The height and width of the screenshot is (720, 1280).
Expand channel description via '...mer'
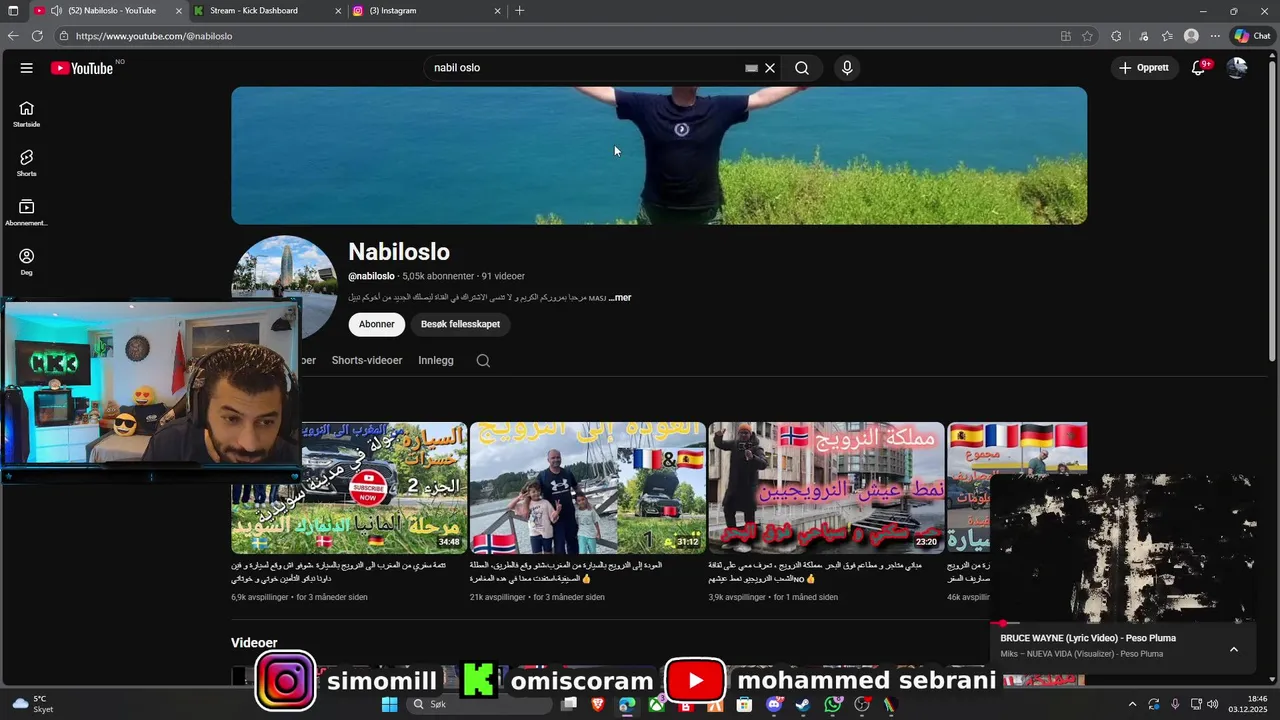(620, 297)
